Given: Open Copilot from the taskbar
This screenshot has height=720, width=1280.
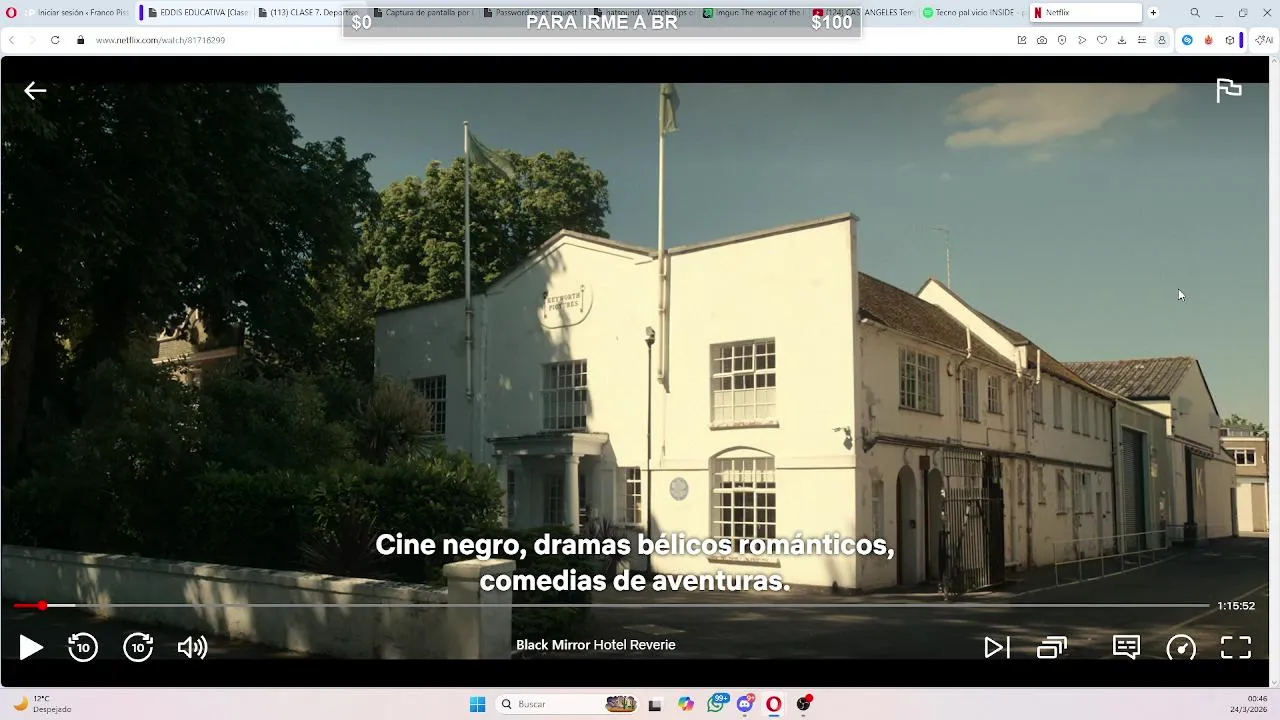Looking at the screenshot, I should pyautogui.click(x=686, y=704).
